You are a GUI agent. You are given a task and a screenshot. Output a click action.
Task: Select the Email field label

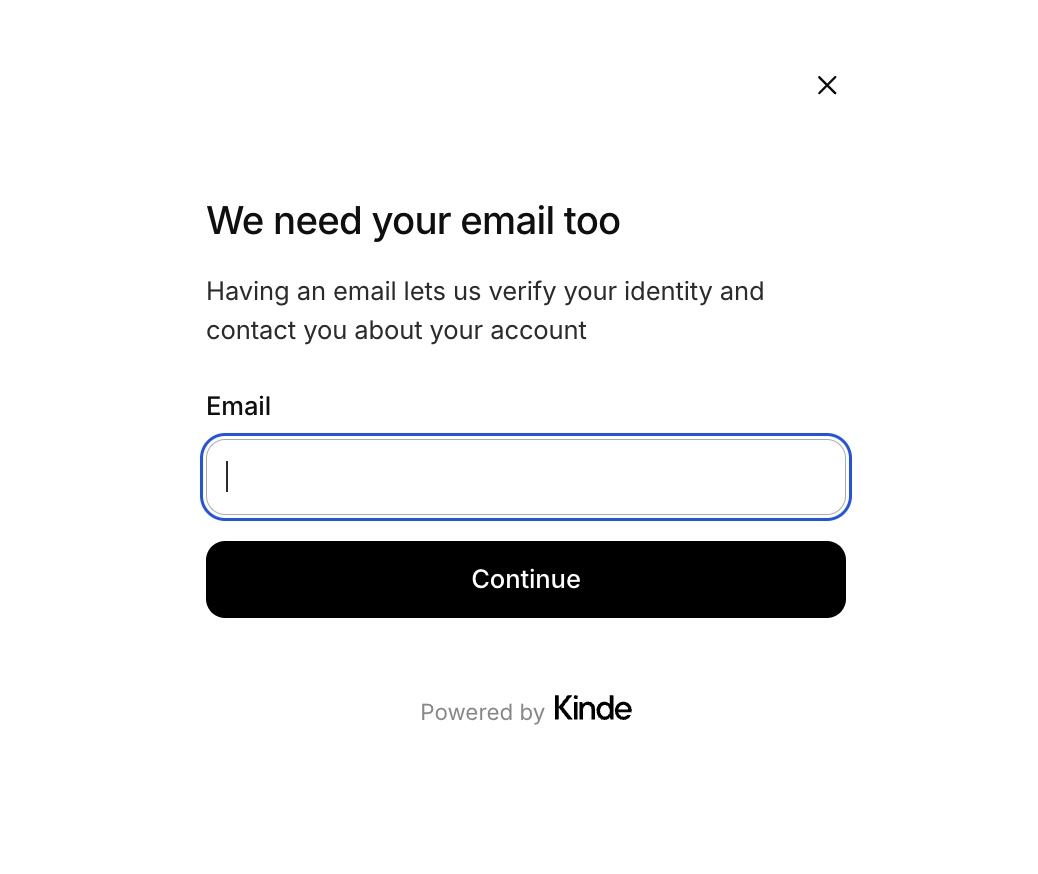(238, 406)
